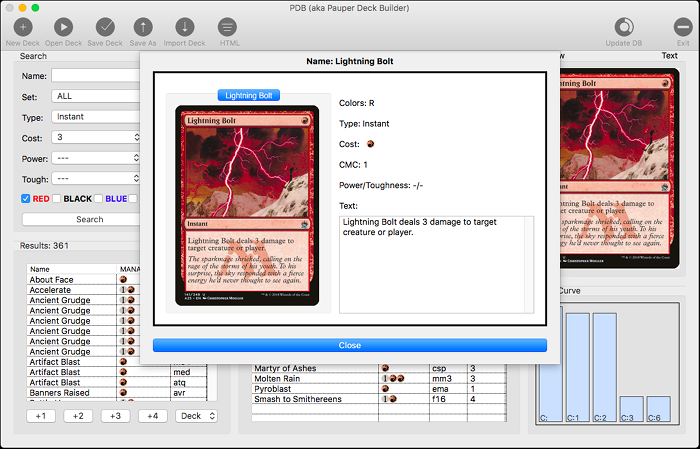Select the Lightning Bolt tab in dialog
Image resolution: width=700 pixels, height=449 pixels.
coord(249,95)
